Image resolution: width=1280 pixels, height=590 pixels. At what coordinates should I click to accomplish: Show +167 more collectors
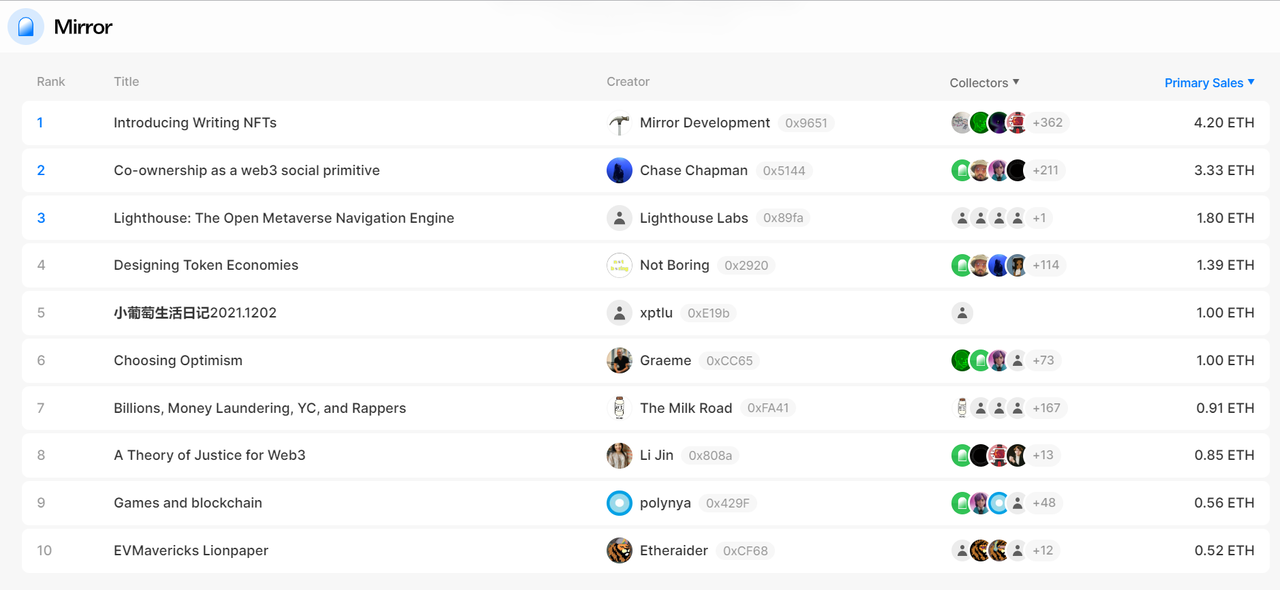tap(1046, 408)
